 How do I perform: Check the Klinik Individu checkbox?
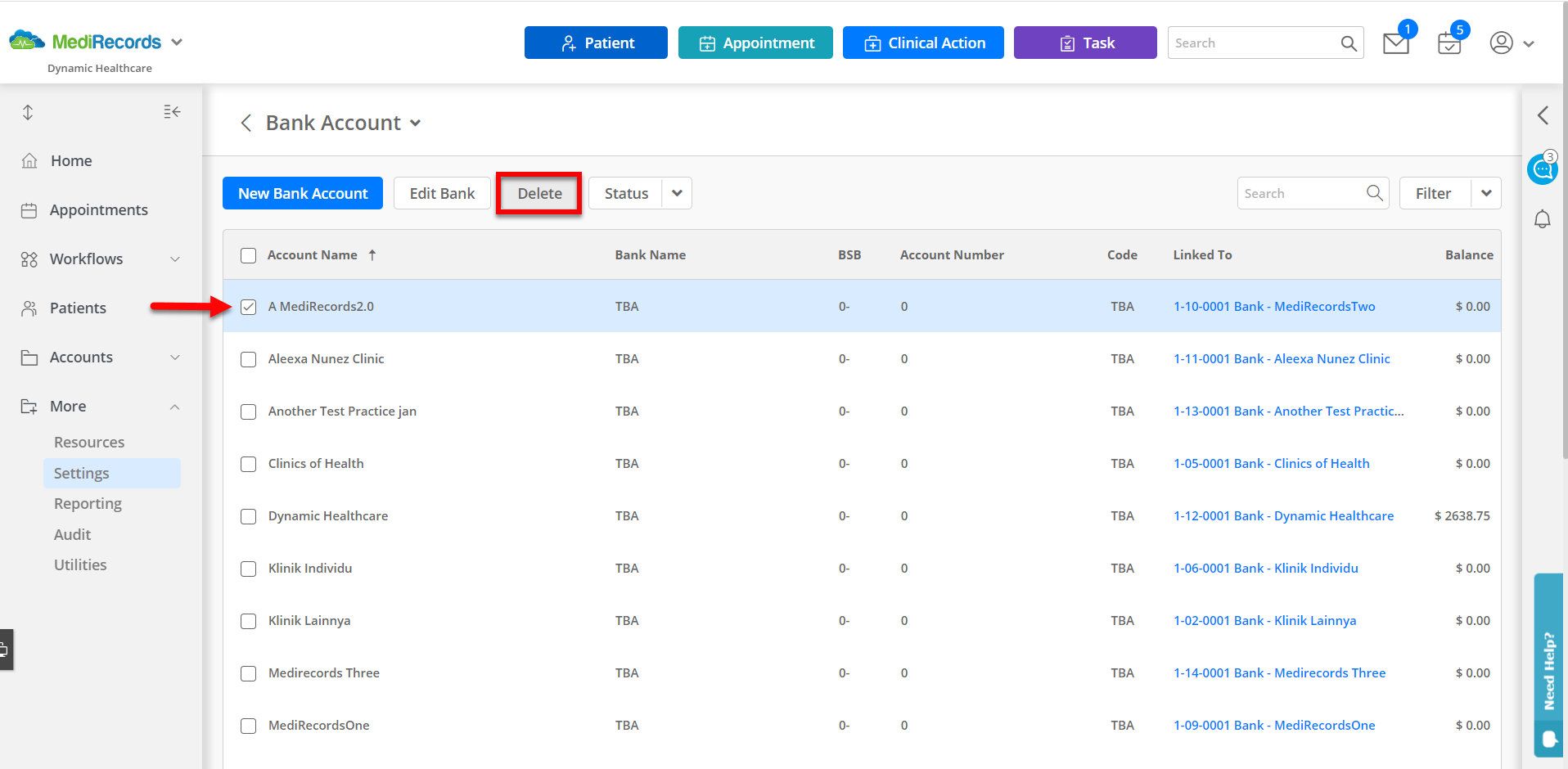pyautogui.click(x=249, y=569)
